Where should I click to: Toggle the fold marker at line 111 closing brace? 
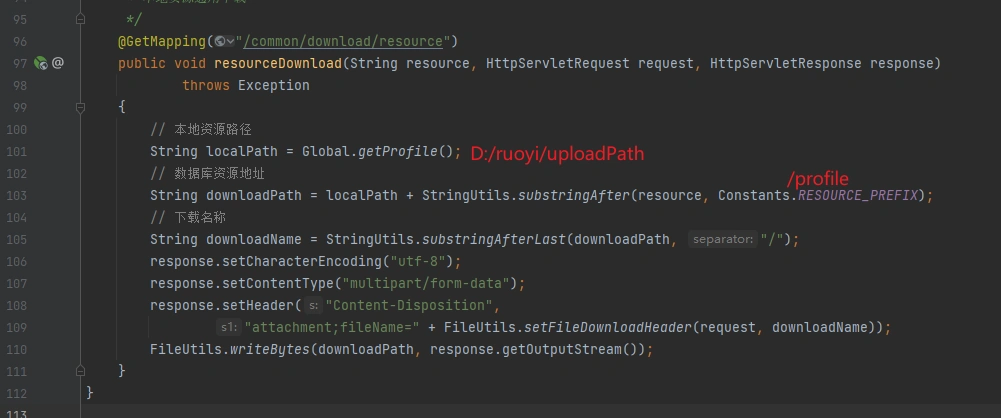pyautogui.click(x=80, y=370)
